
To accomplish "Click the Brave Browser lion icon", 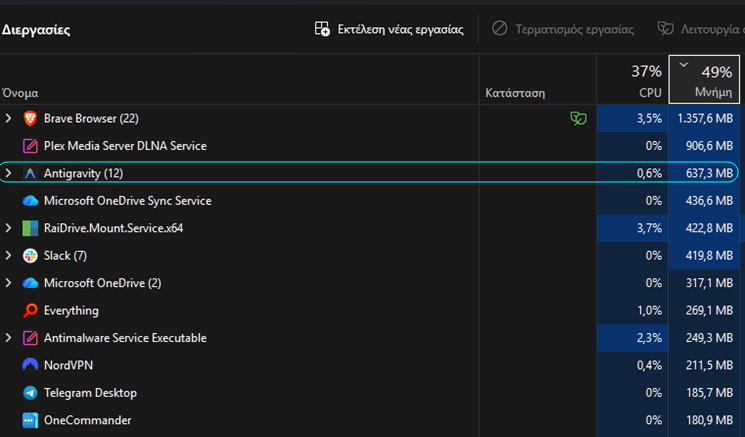I will [30, 118].
